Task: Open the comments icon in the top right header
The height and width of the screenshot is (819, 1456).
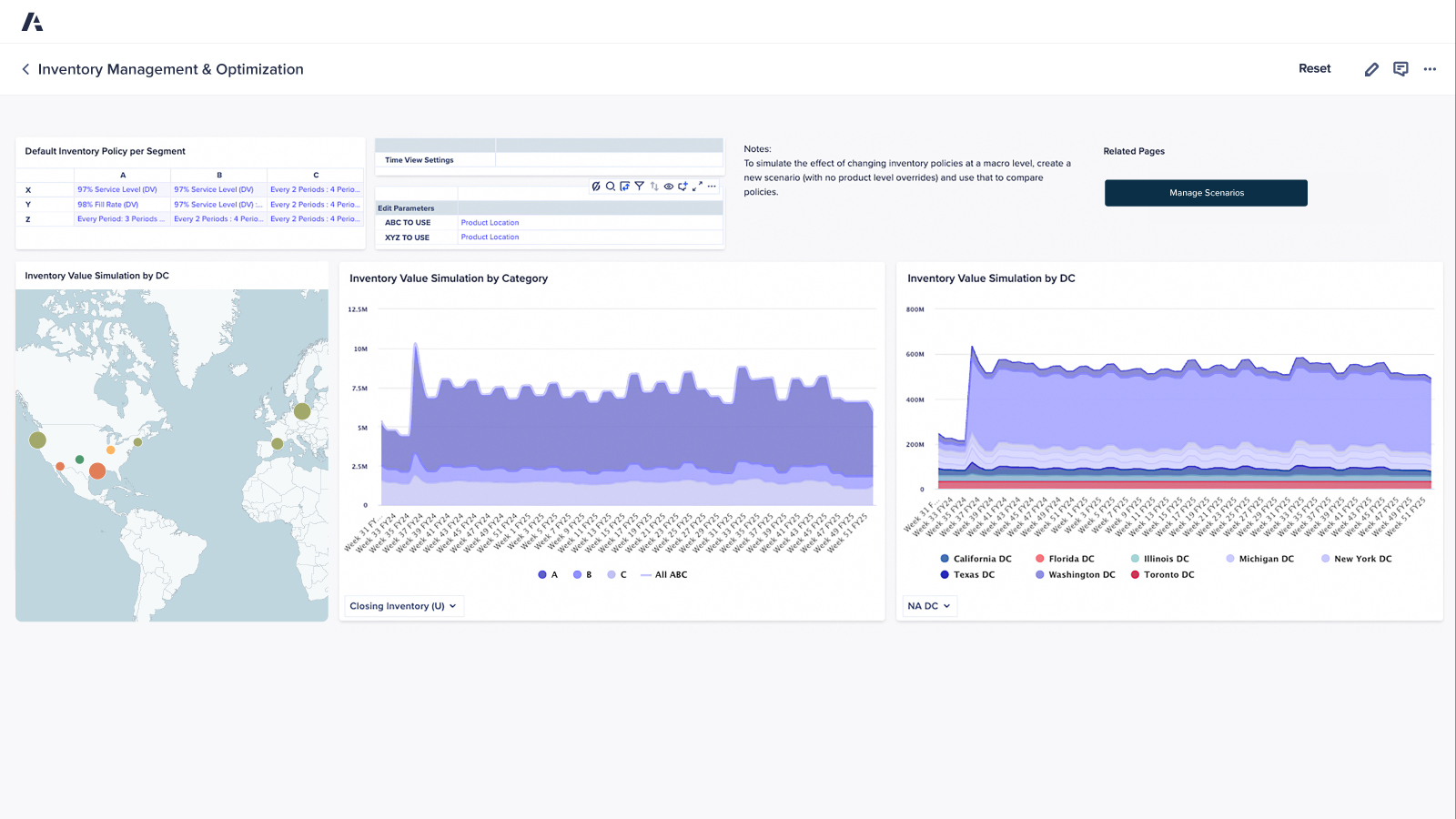Action: click(x=1400, y=68)
